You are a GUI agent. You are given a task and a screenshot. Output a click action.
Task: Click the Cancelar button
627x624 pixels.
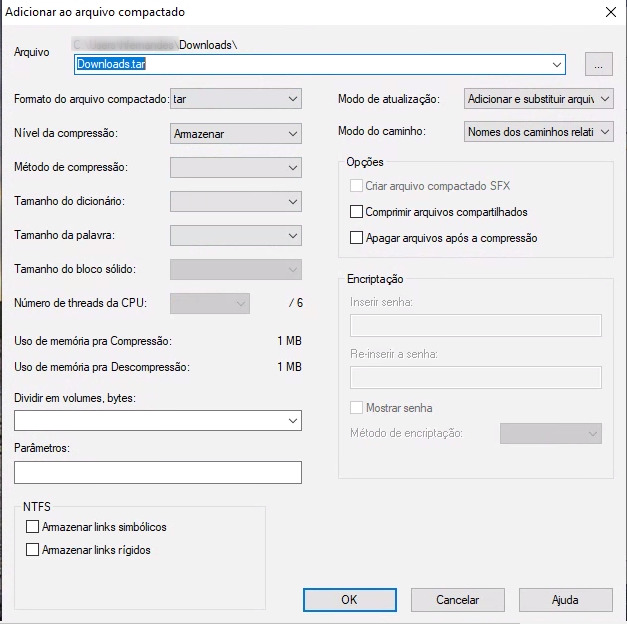click(458, 600)
